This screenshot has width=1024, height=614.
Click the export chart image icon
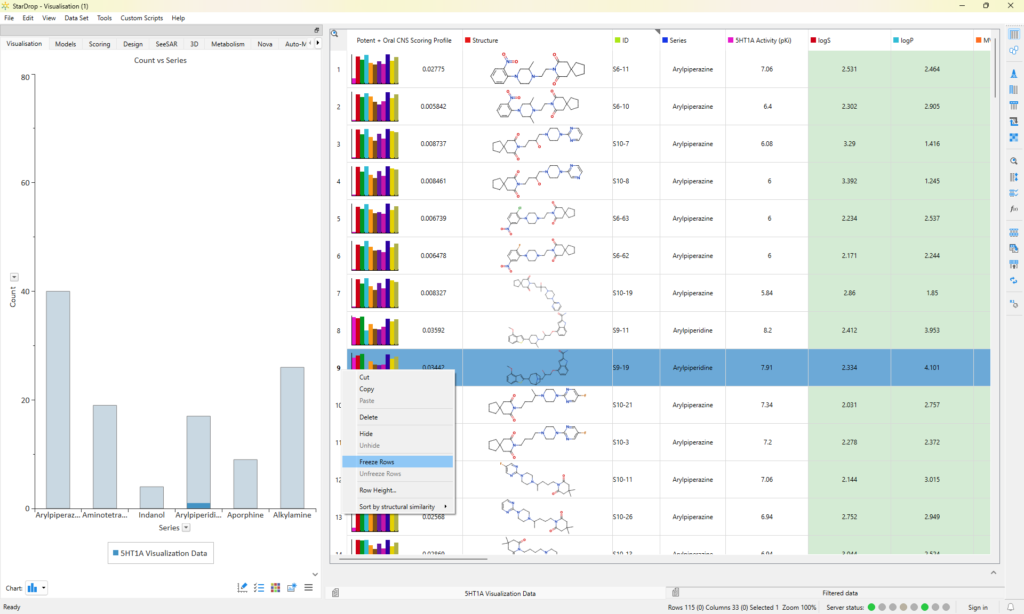291,587
